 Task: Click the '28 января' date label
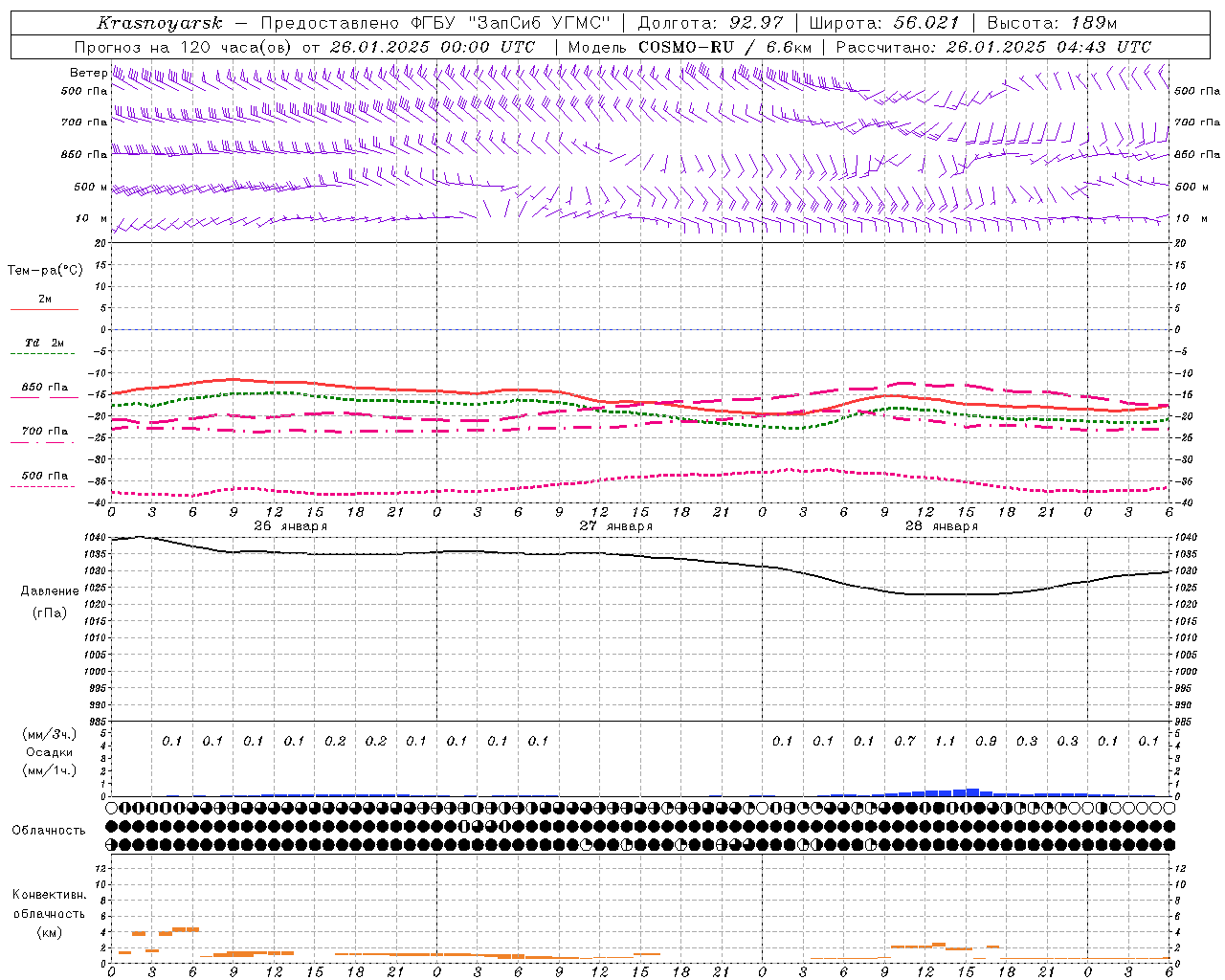click(x=941, y=526)
